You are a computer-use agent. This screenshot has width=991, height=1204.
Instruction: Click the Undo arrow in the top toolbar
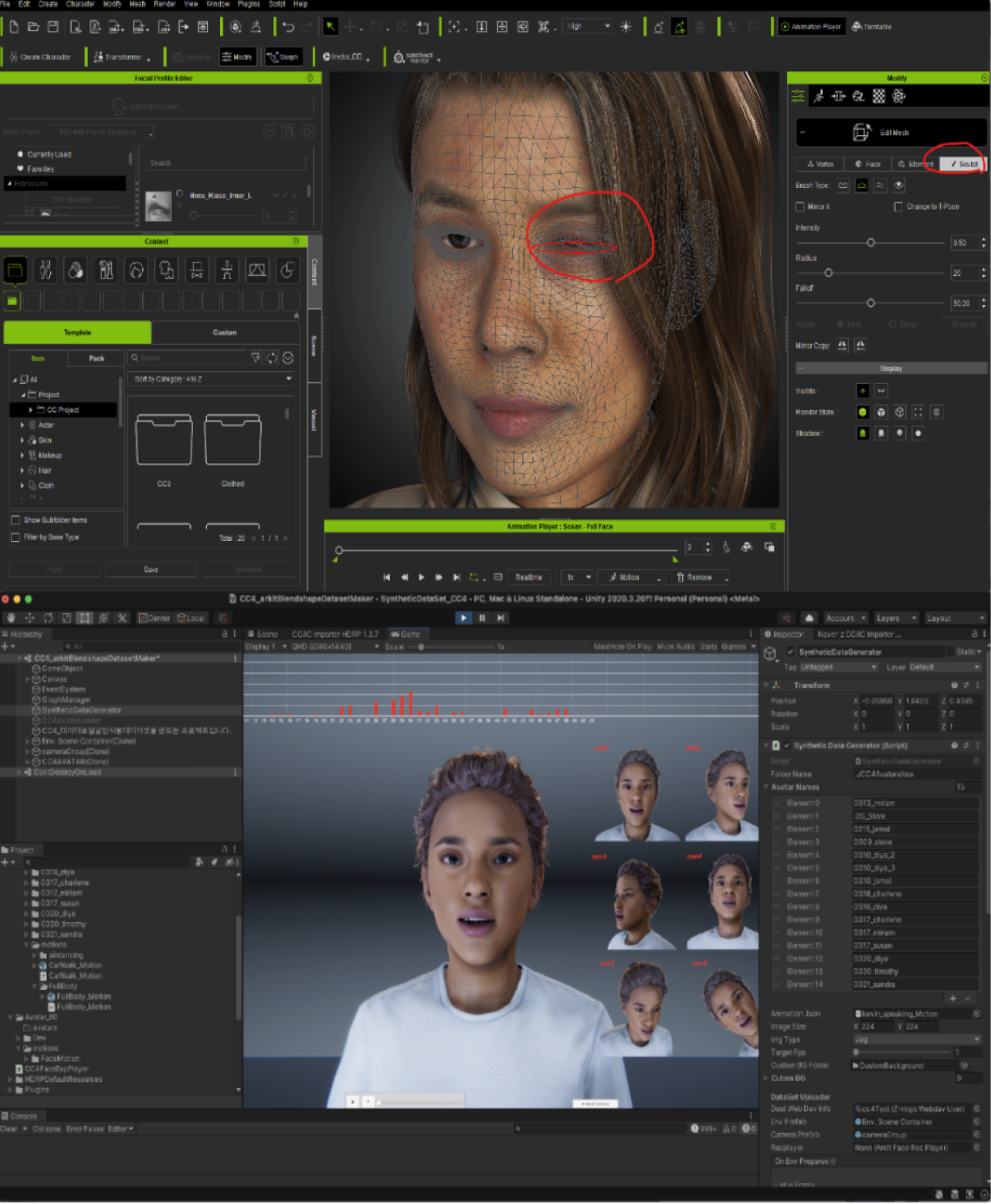(x=288, y=27)
